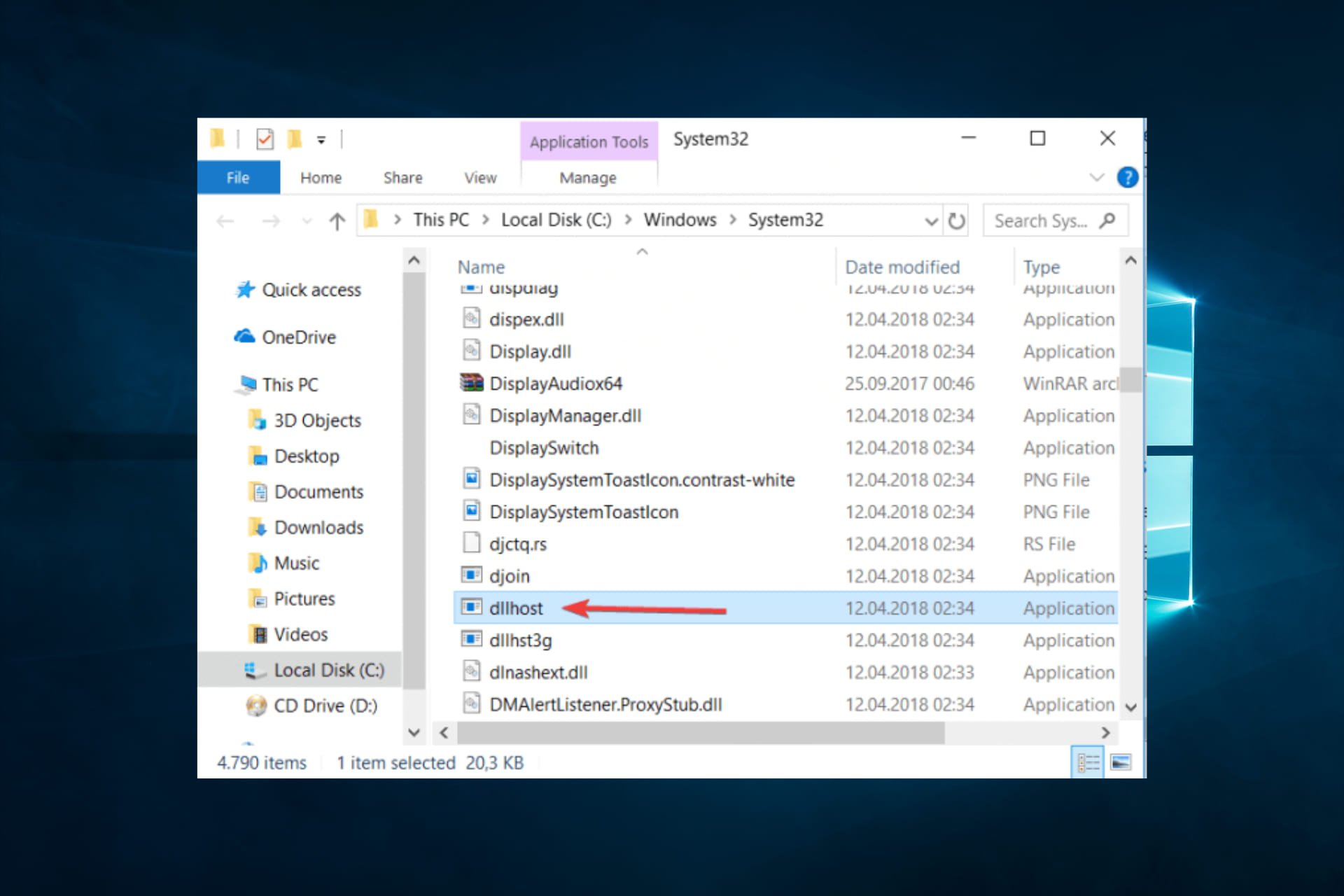1344x896 pixels.
Task: Open the Customize Quick Access Toolbar dropdown
Action: click(x=321, y=140)
